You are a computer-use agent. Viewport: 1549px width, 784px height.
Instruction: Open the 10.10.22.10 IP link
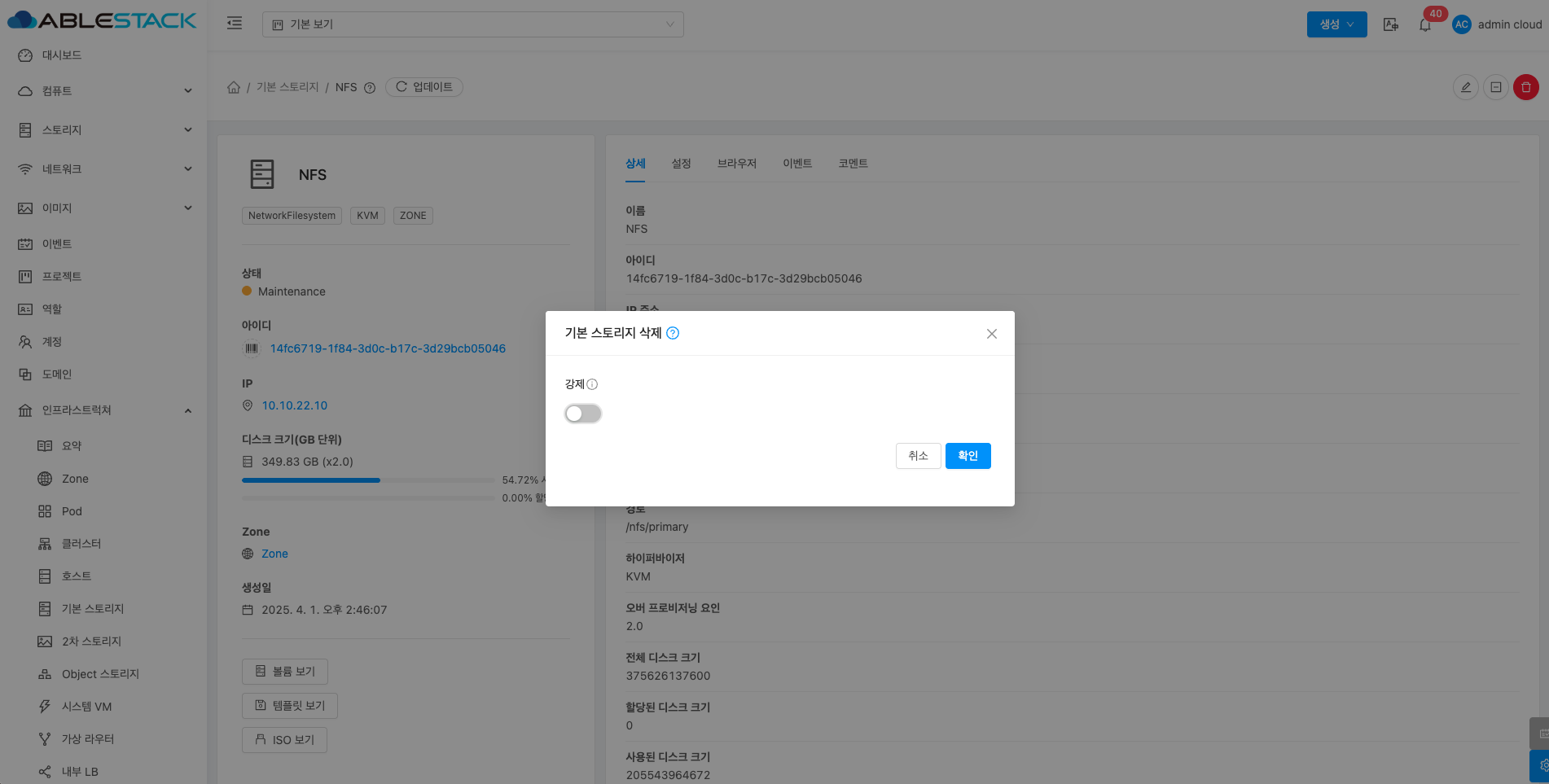294,405
